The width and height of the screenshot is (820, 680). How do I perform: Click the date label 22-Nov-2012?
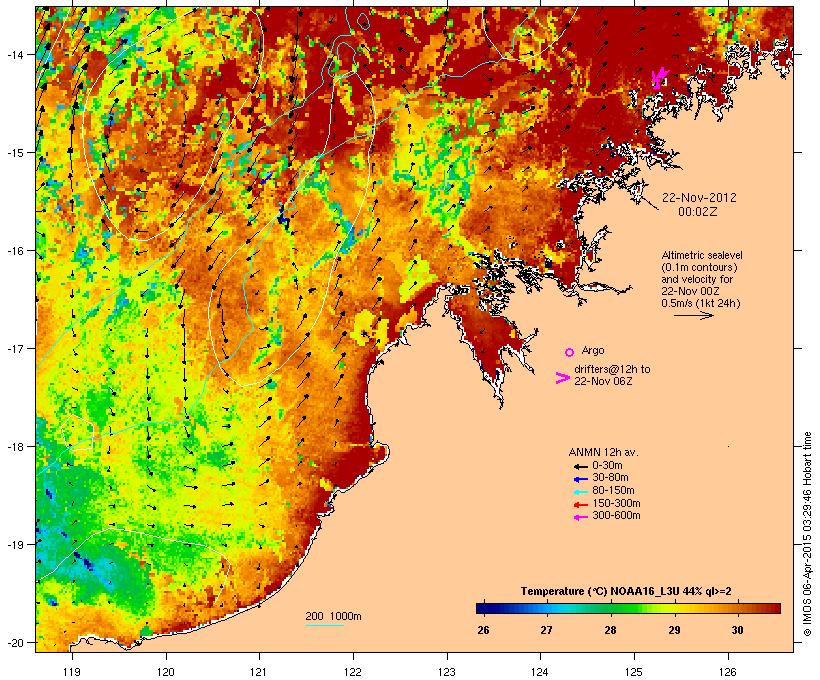pos(699,198)
